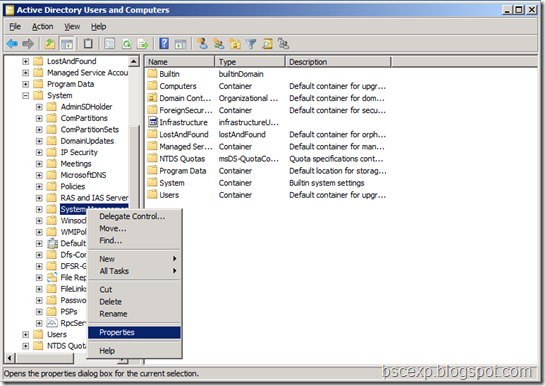Image resolution: width=545 pixels, height=386 pixels.
Task: Click the application icon in title bar
Action: click(x=9, y=10)
